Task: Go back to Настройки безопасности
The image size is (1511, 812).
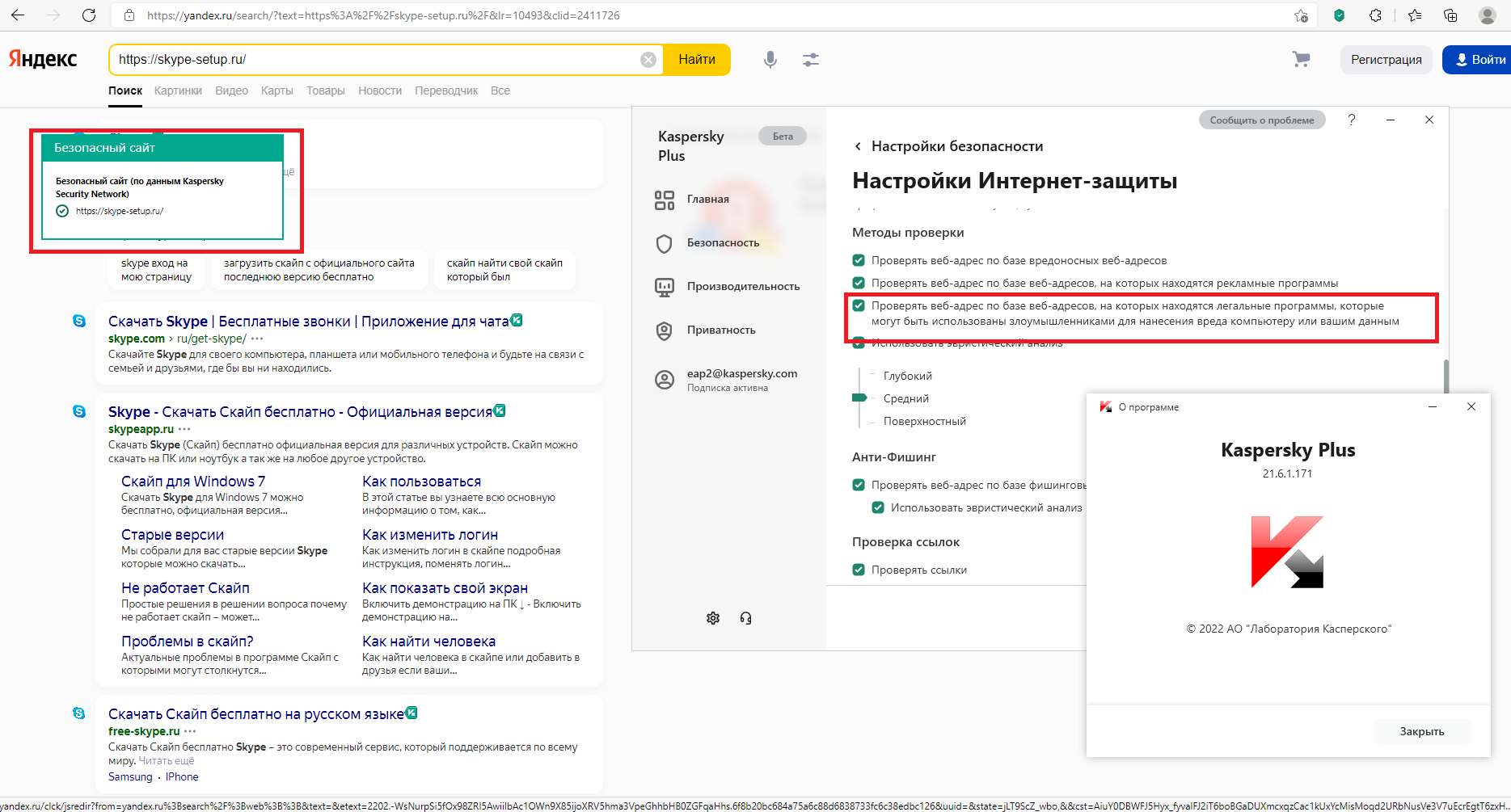Action: coord(948,146)
